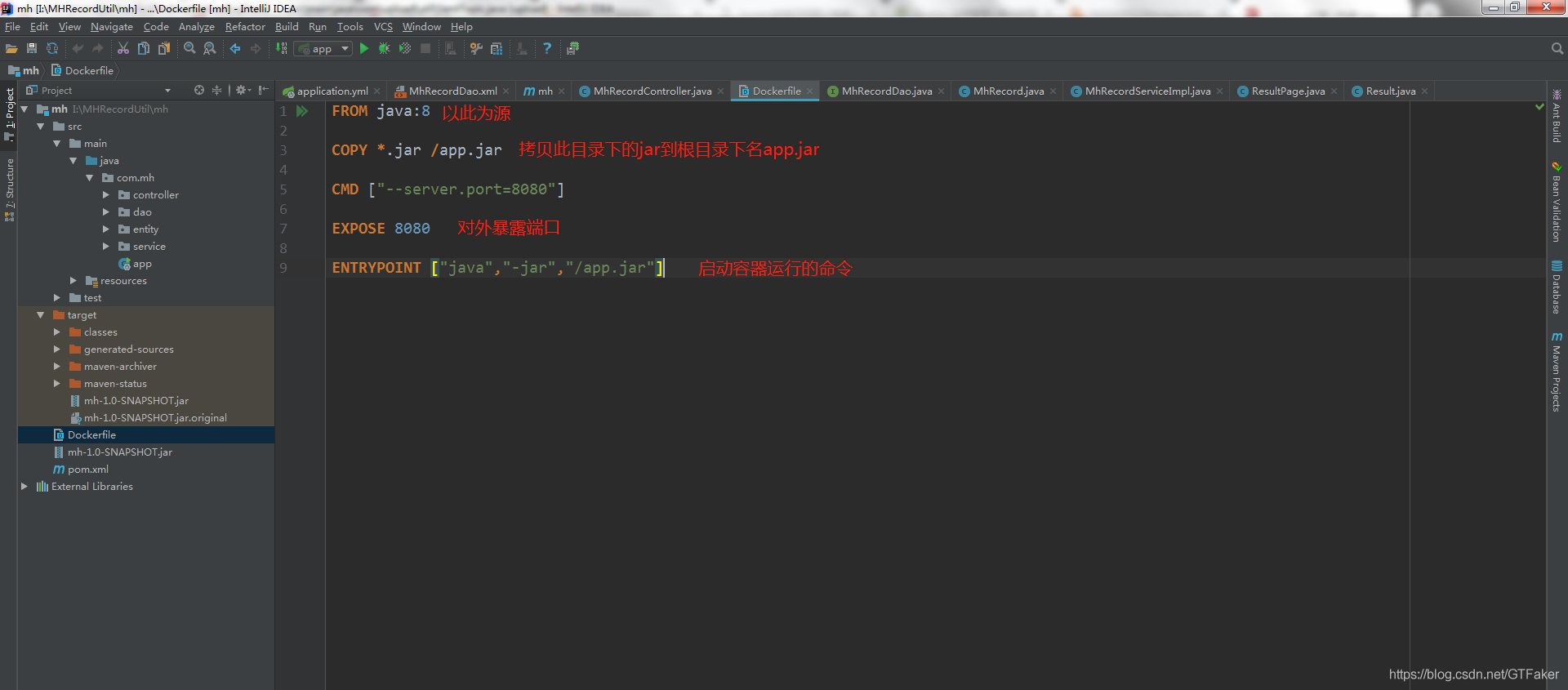
Task: Expand External Libraries node
Action: [24, 486]
